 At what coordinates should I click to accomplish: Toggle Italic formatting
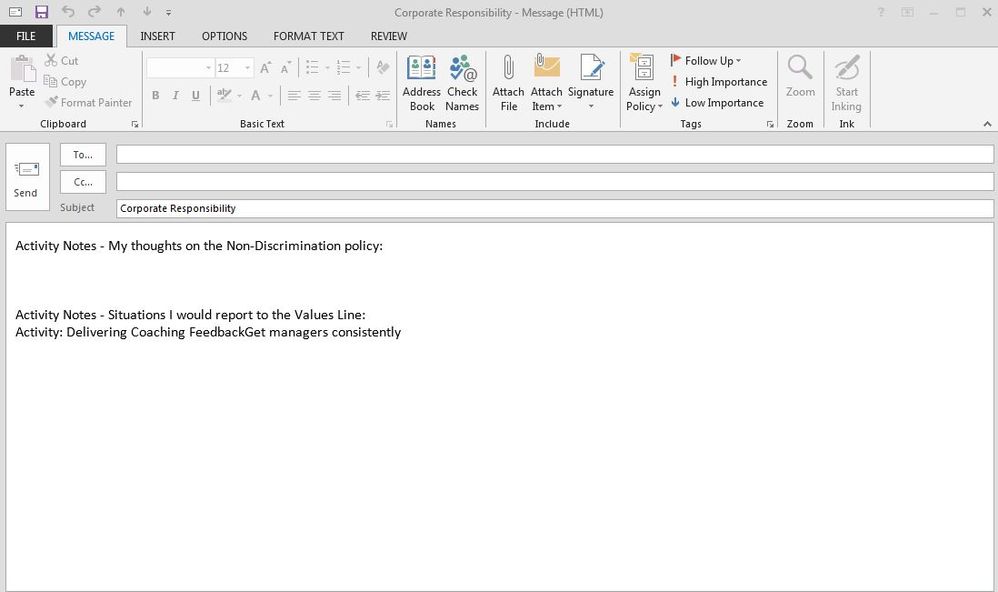click(x=176, y=95)
